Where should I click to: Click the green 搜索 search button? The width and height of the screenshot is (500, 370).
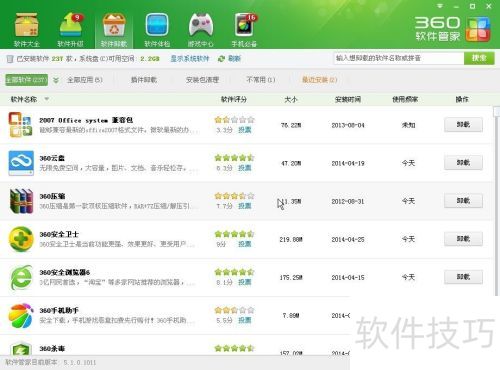479,58
